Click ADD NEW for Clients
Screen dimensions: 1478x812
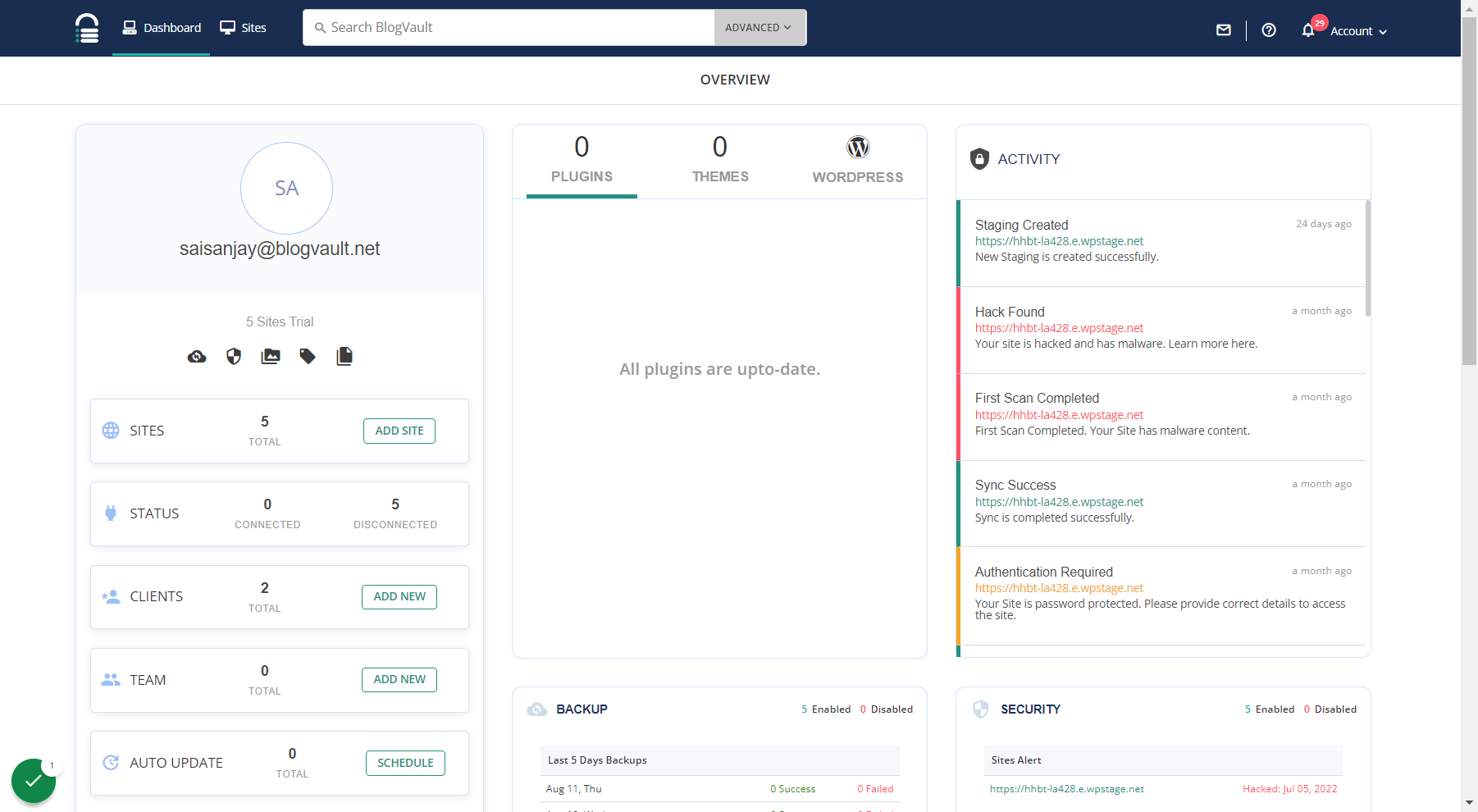pyautogui.click(x=399, y=596)
